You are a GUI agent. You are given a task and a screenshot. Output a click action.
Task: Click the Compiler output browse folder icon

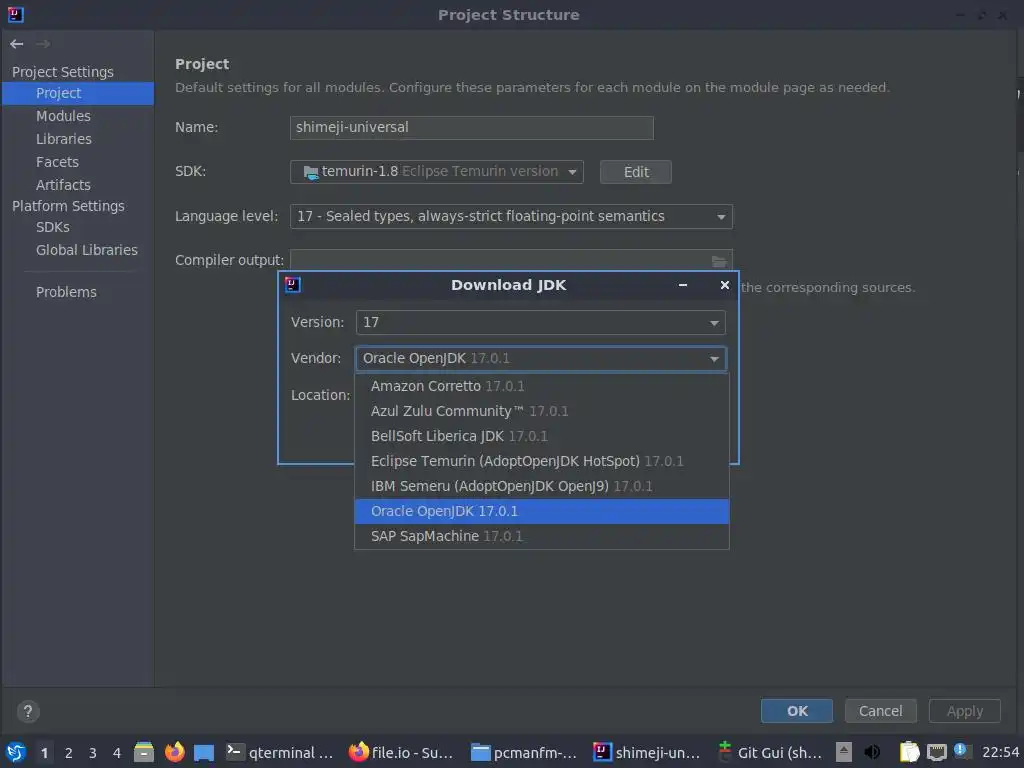point(718,261)
